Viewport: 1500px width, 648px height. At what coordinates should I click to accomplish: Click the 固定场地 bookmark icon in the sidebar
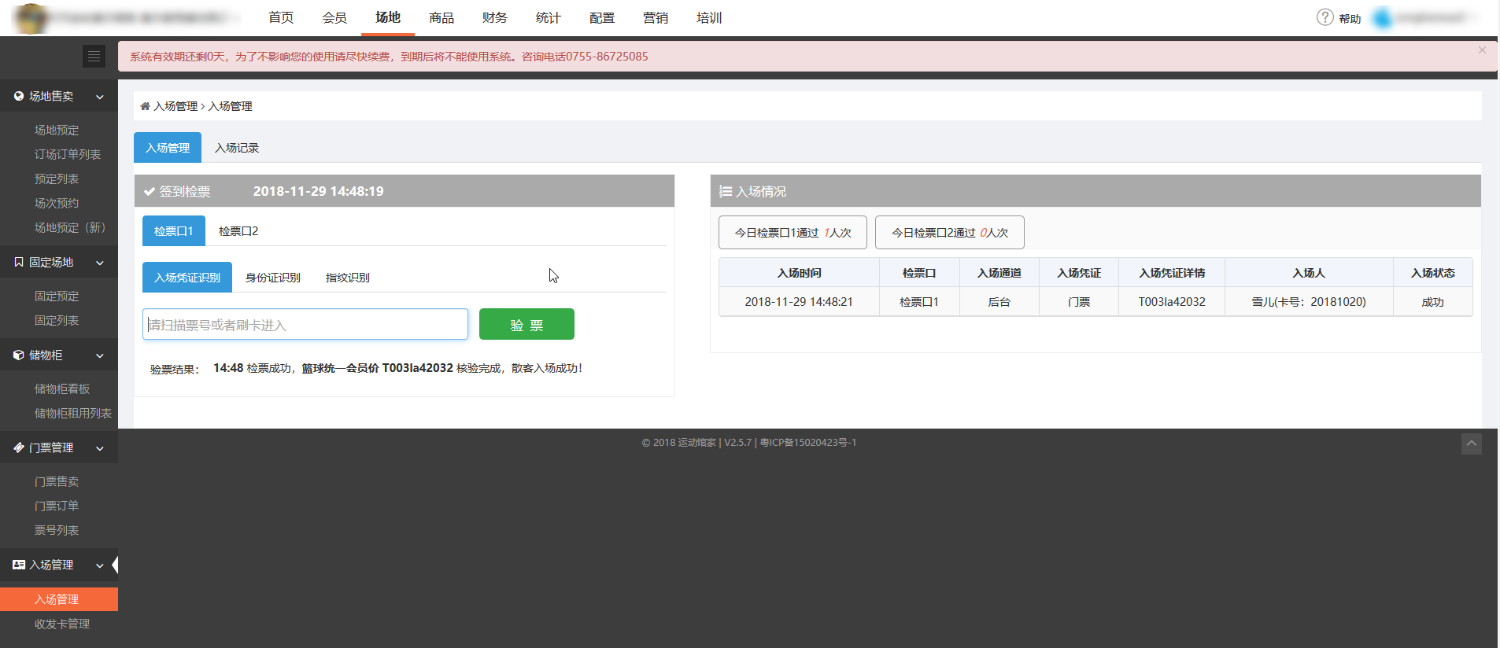(x=19, y=263)
